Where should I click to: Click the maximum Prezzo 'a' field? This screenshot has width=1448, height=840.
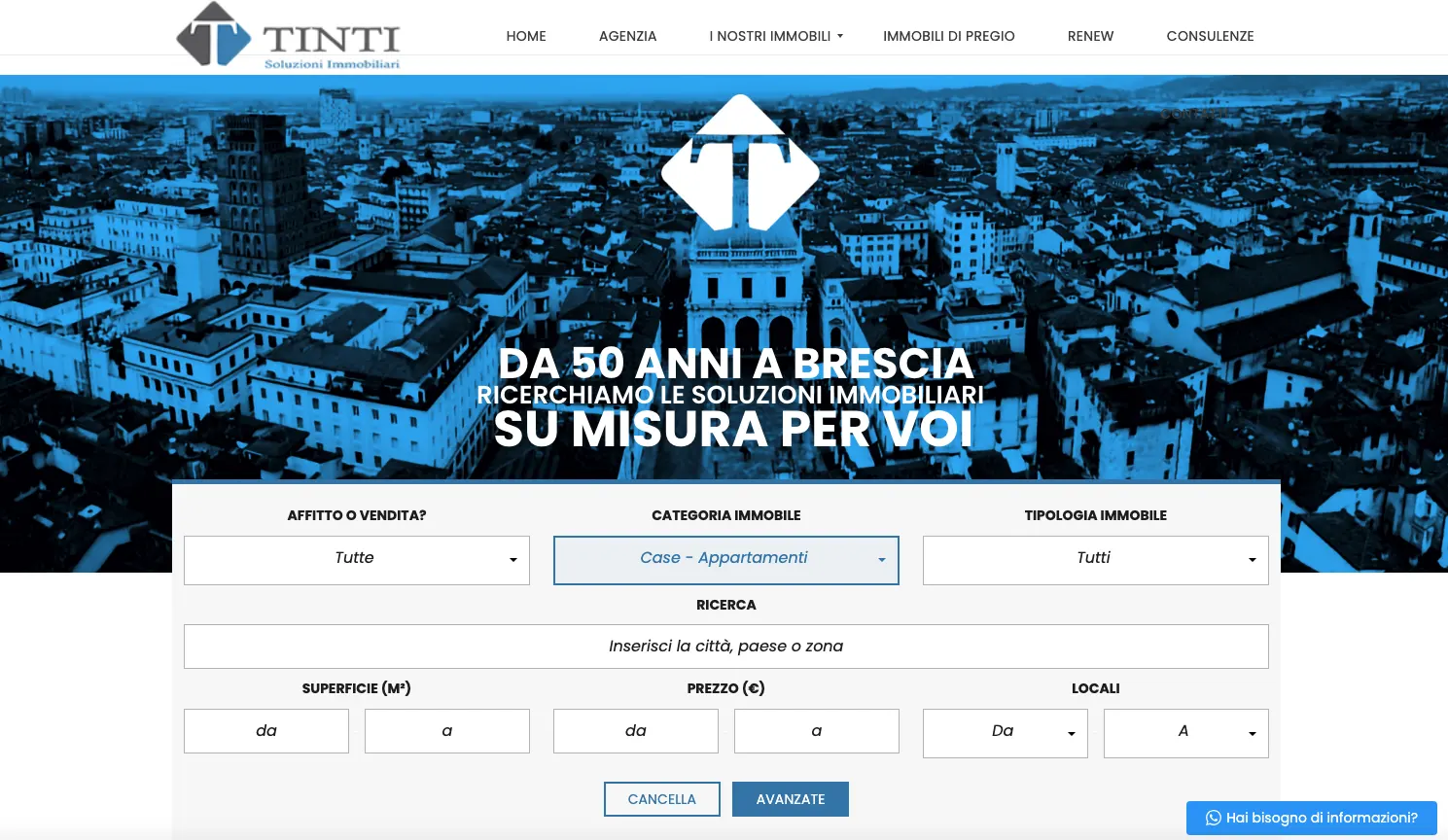tap(817, 731)
